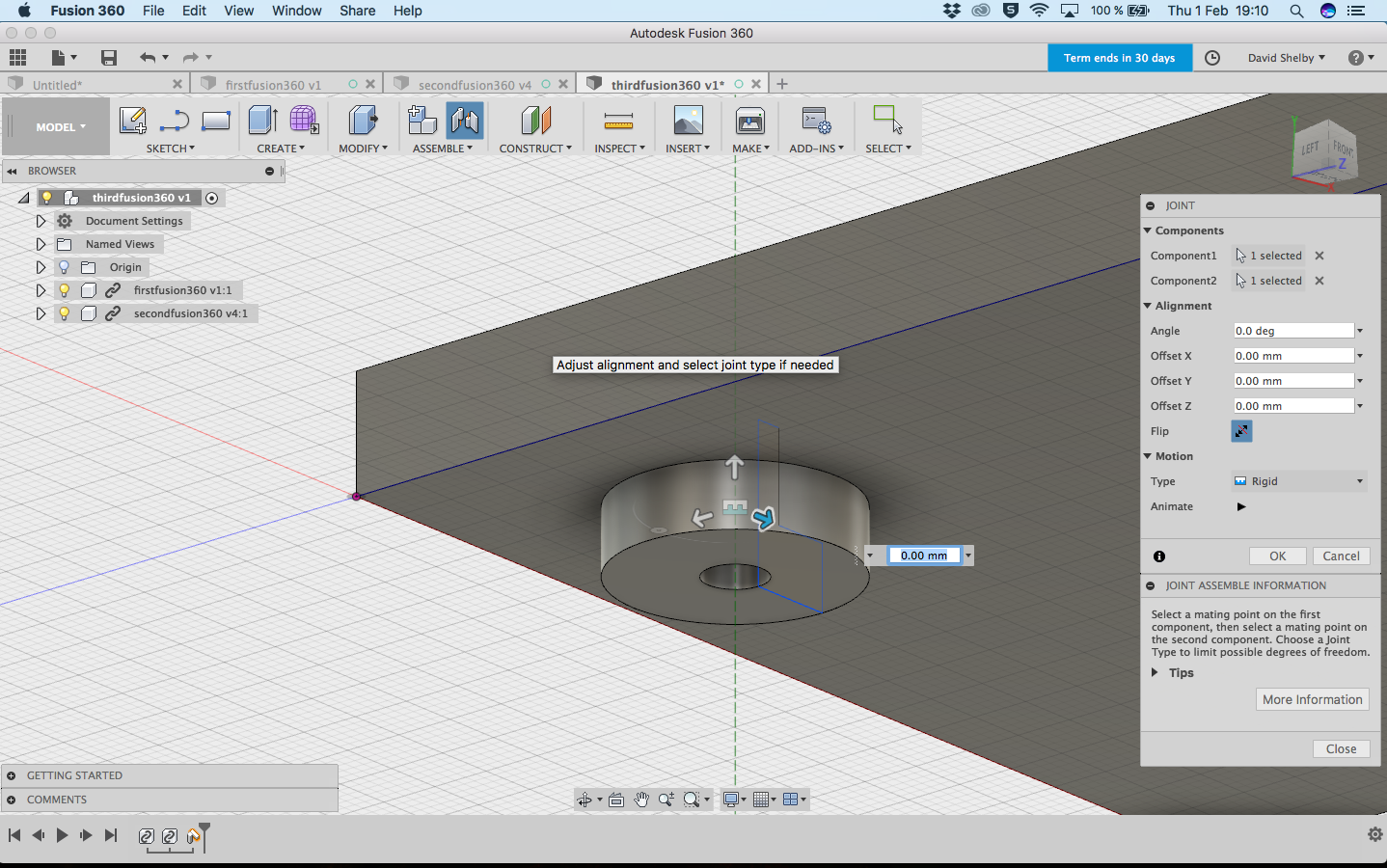The height and width of the screenshot is (868, 1387).
Task: Click the Measure icon under Inspect
Action: [x=618, y=122]
